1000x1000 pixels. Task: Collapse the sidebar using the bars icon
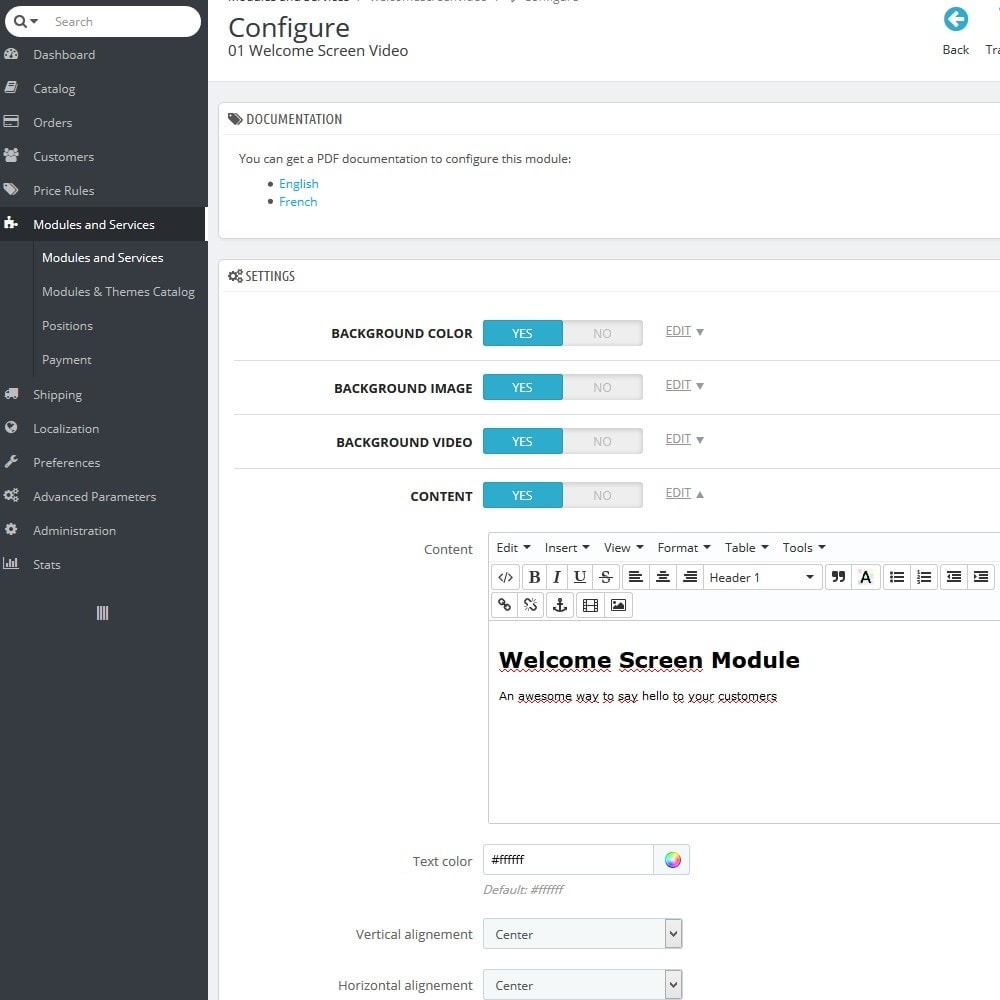[102, 613]
